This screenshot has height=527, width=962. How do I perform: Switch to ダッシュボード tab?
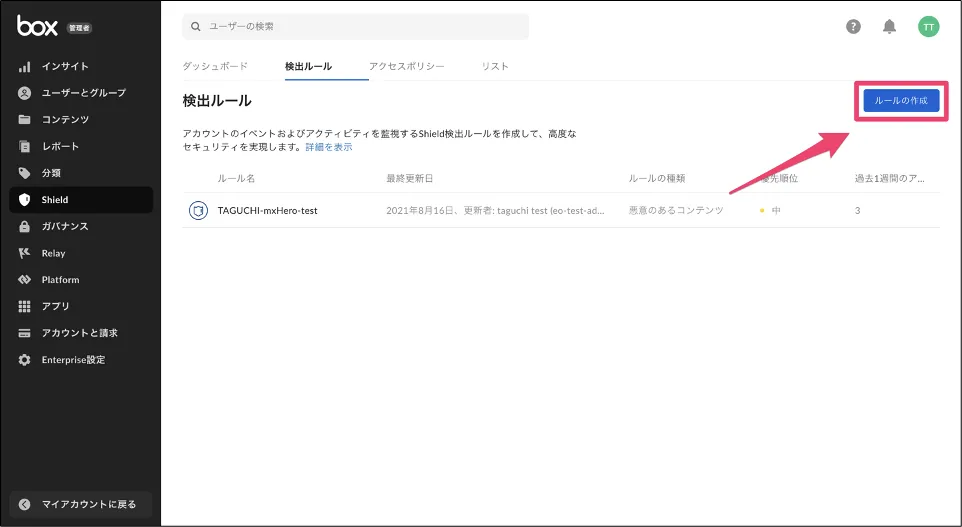pos(214,66)
